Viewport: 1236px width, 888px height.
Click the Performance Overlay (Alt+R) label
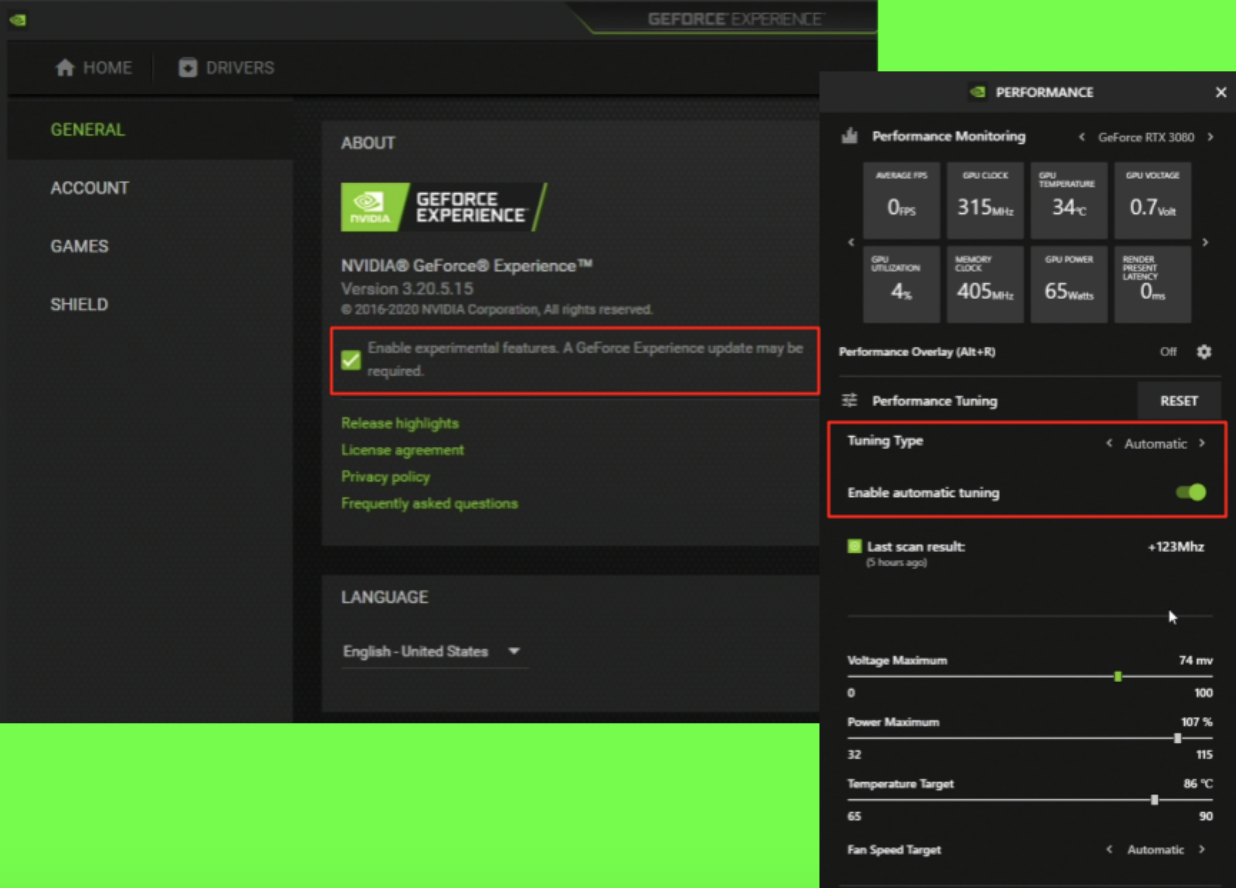(x=917, y=352)
